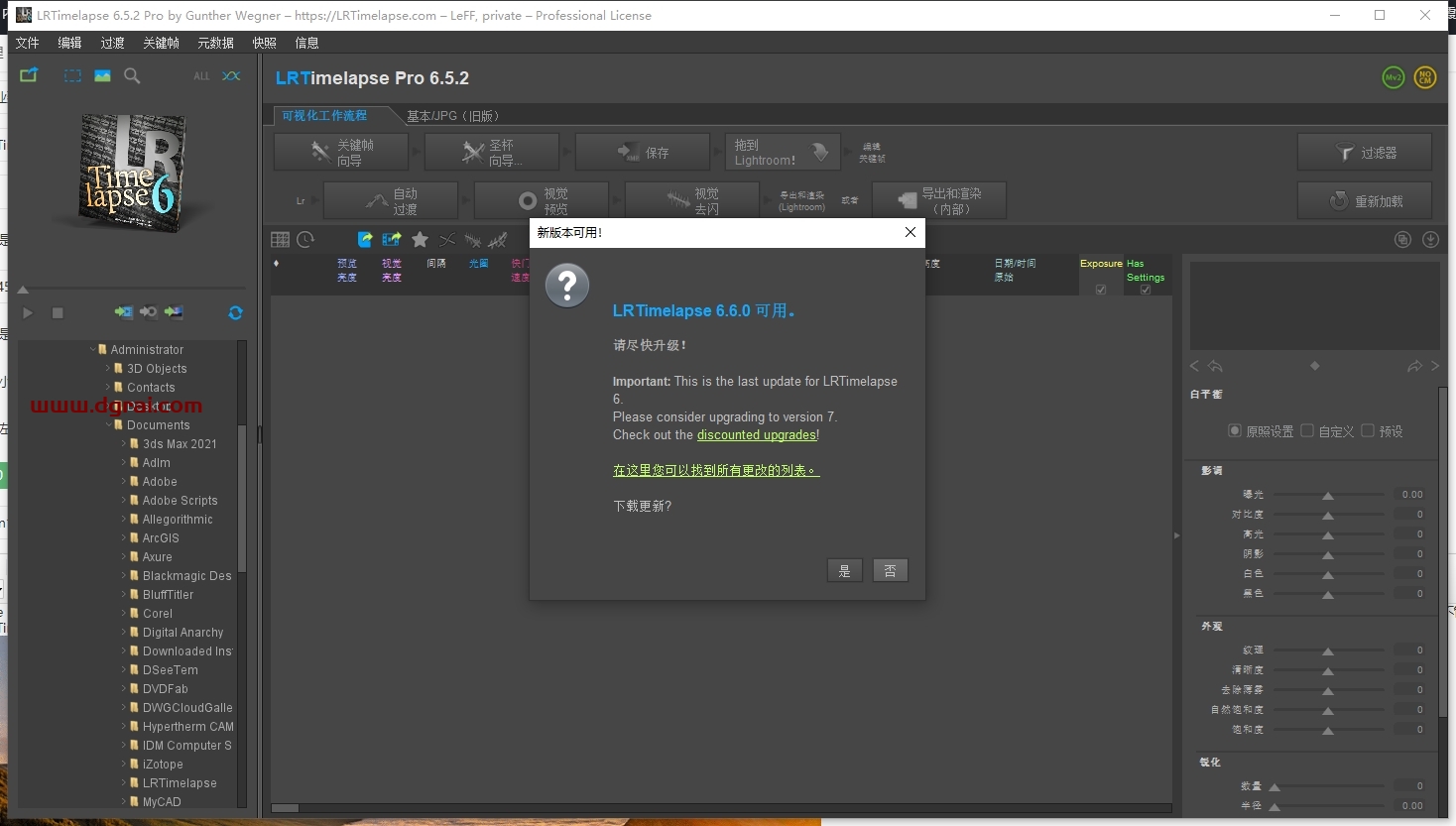Expand the Documents folder in tree
The width and height of the screenshot is (1456, 826).
click(x=109, y=425)
